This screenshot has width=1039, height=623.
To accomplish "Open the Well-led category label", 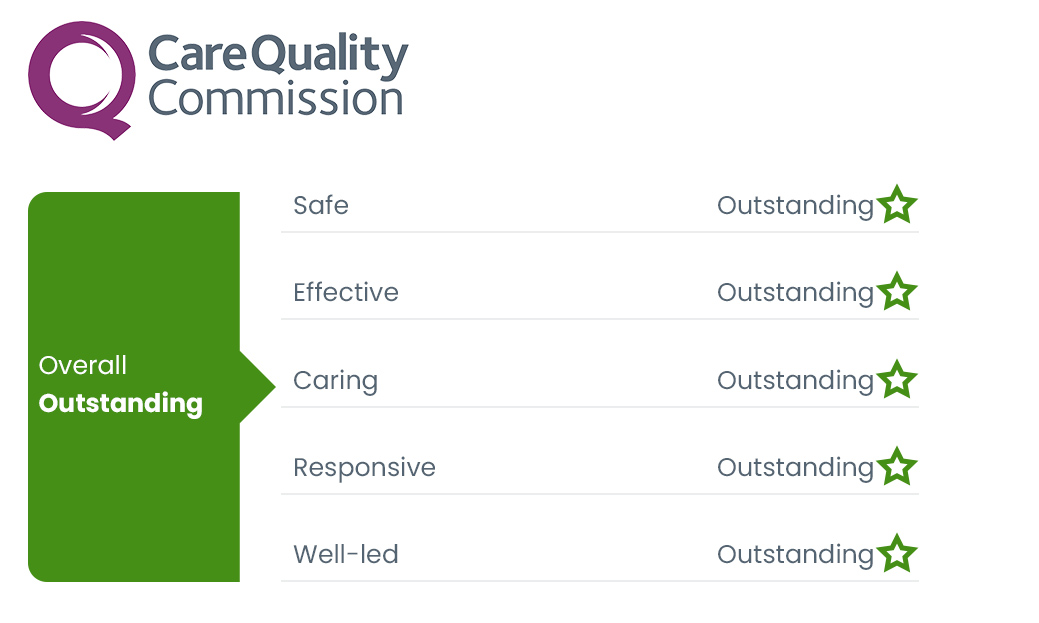I will (346, 555).
